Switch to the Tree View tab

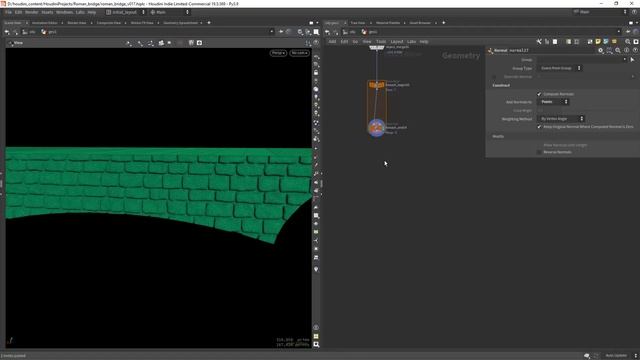(358, 23)
